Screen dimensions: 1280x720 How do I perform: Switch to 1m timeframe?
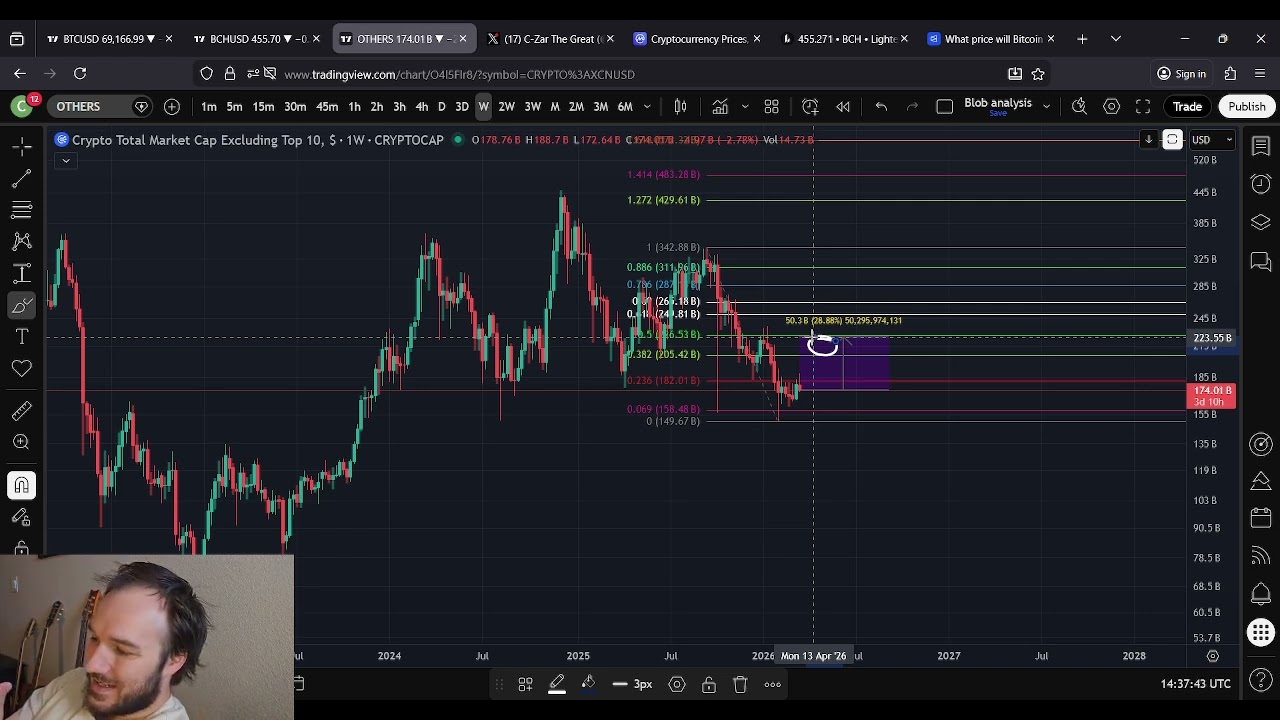208,106
